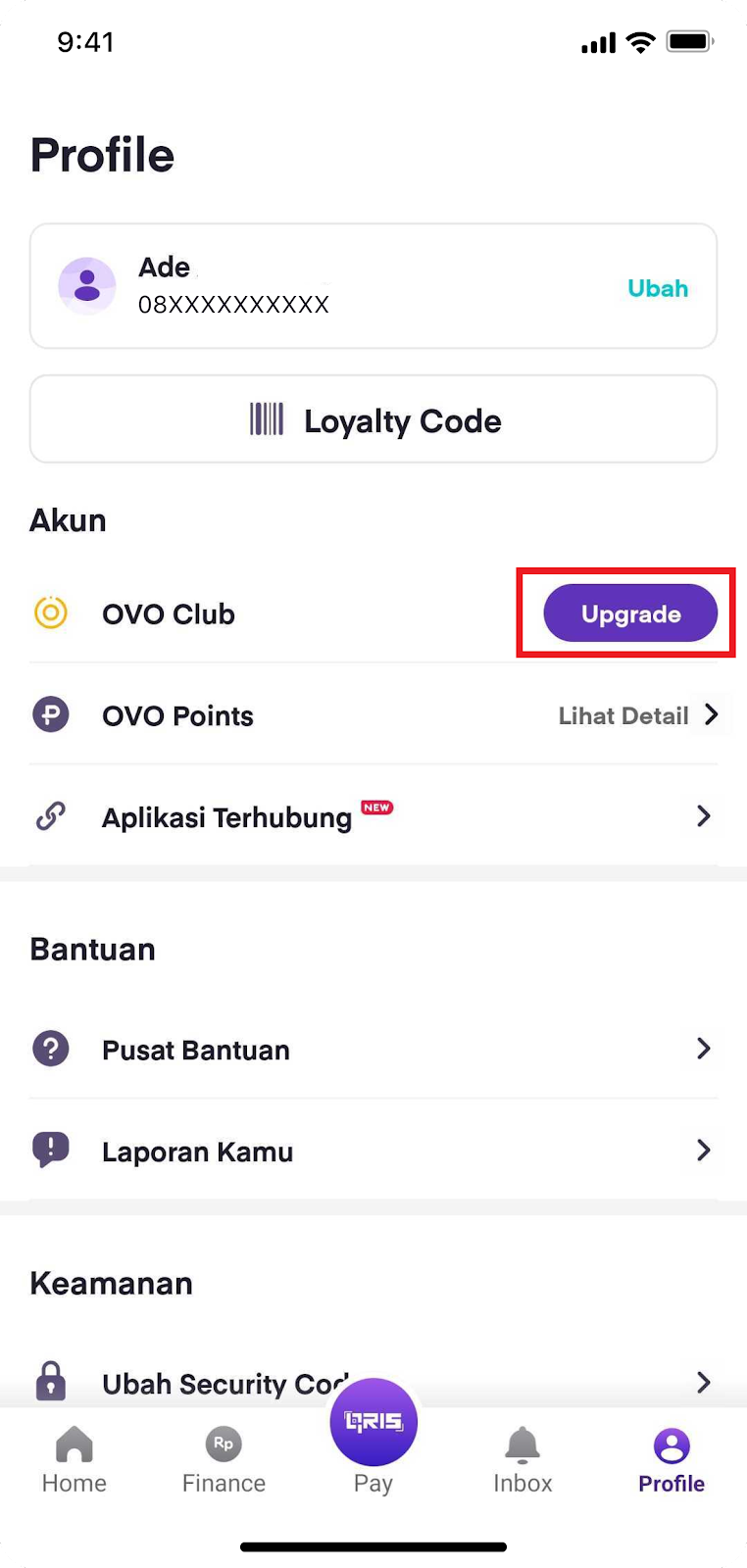Tap the OVO Points P icon
The width and height of the screenshot is (747, 1568).
pos(51,714)
